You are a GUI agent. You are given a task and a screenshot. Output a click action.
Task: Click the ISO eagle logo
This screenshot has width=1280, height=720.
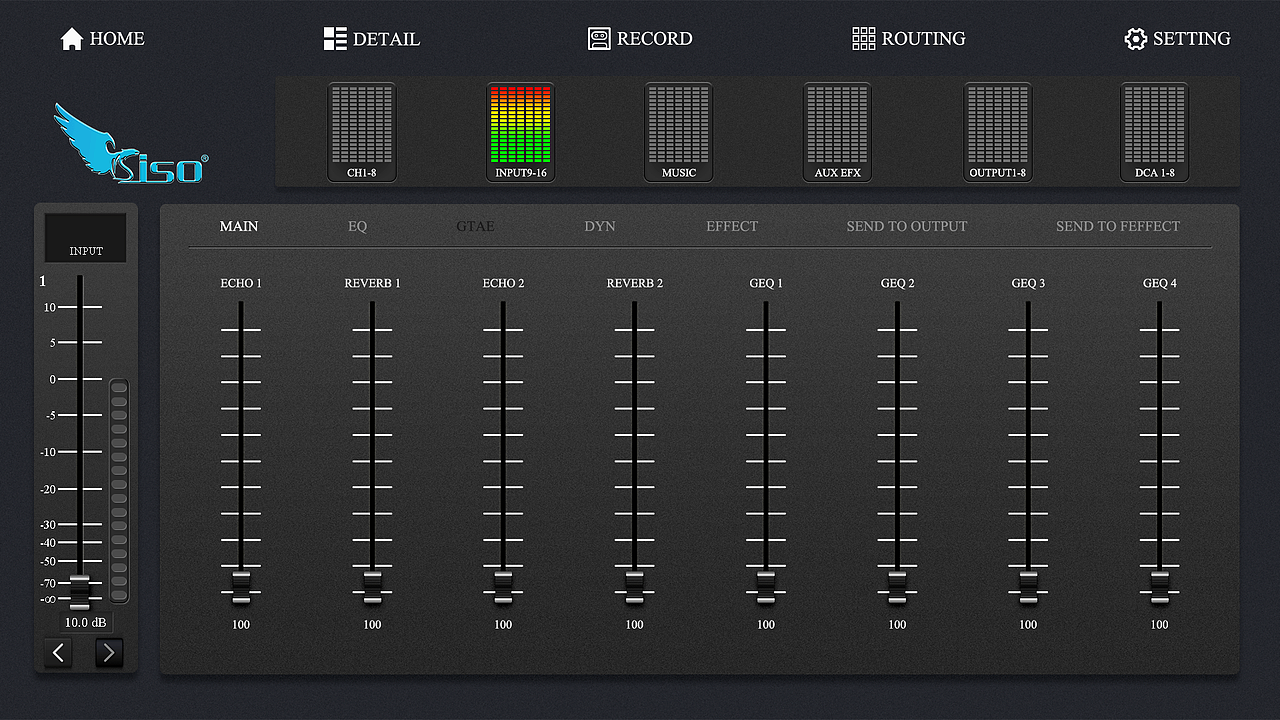click(x=130, y=146)
